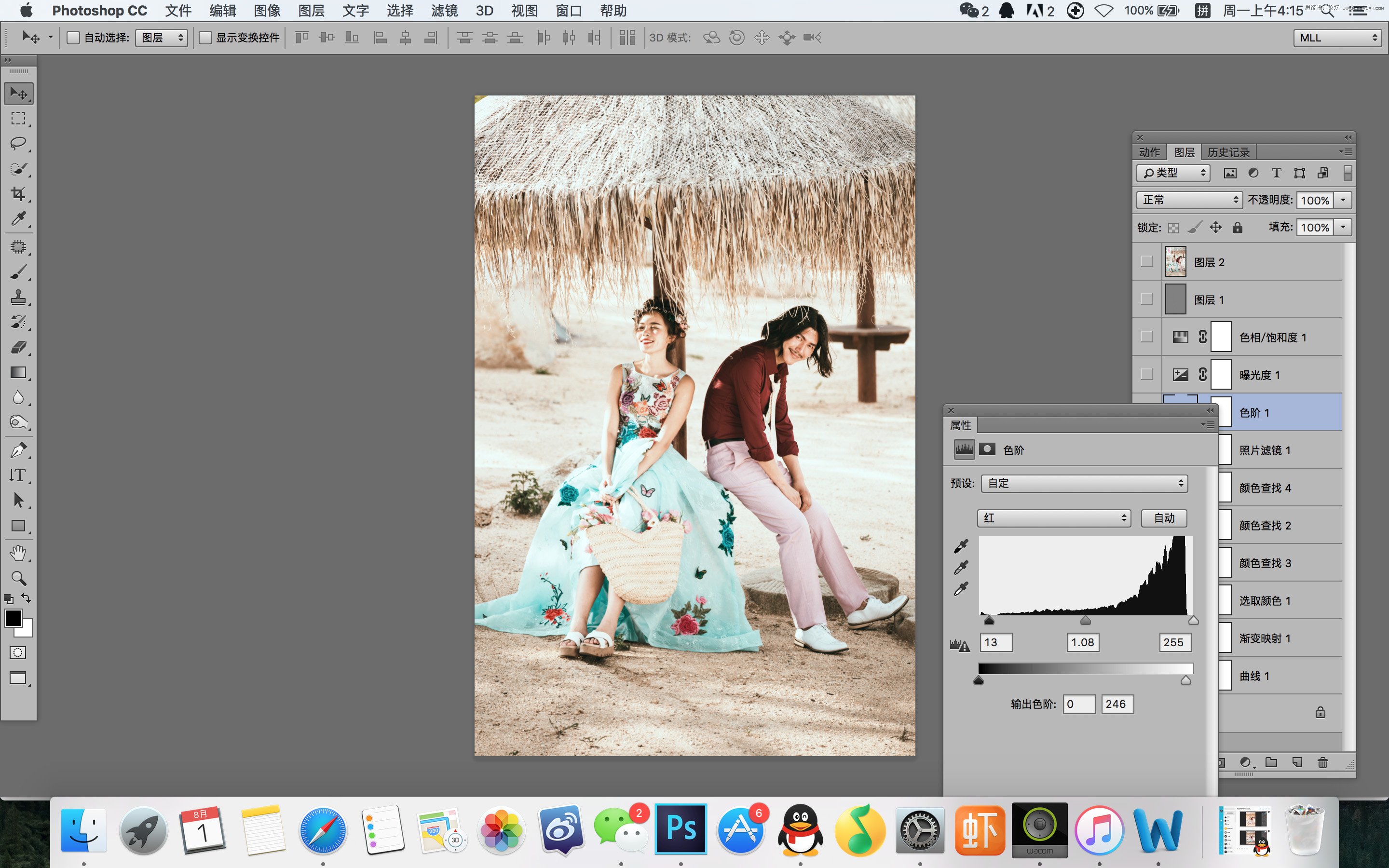This screenshot has width=1389, height=868.
Task: Select the Gradient tool
Action: [x=18, y=373]
